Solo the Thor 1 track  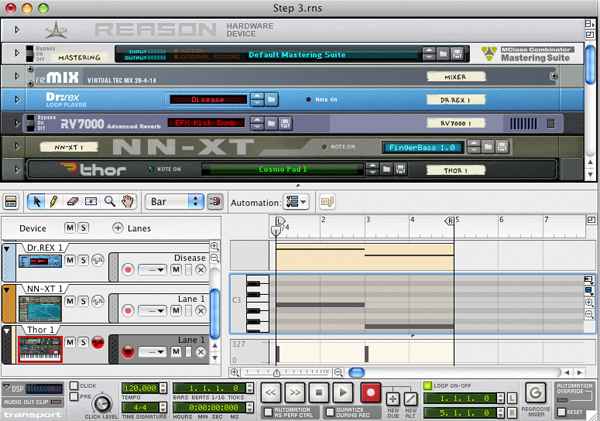(83, 342)
